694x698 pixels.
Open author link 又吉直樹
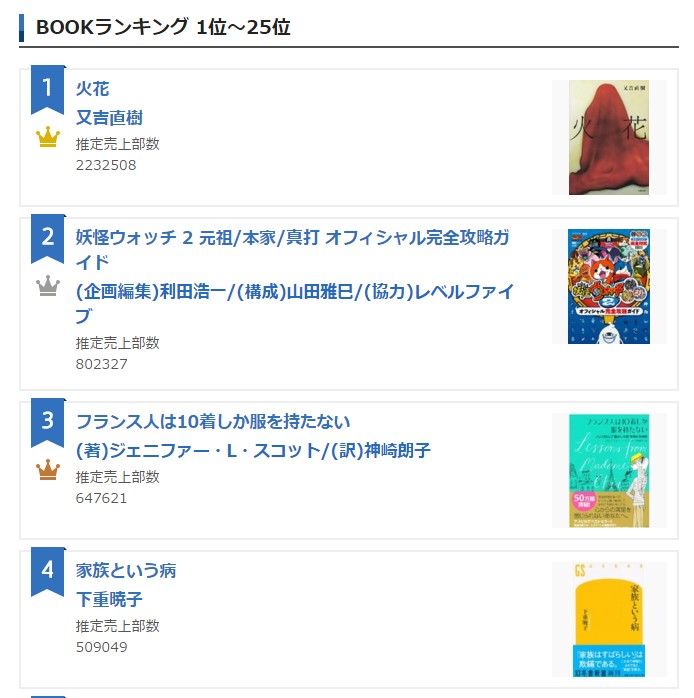click(109, 118)
